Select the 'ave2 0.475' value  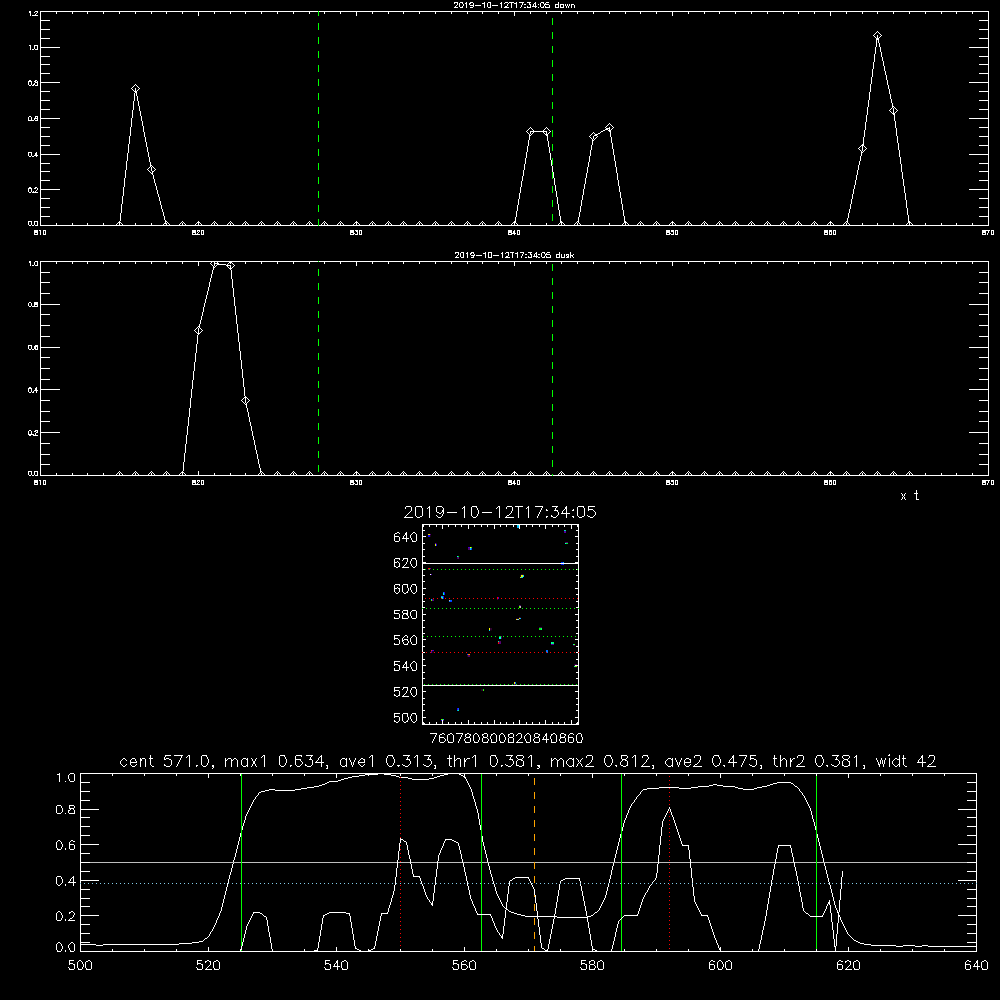click(710, 761)
